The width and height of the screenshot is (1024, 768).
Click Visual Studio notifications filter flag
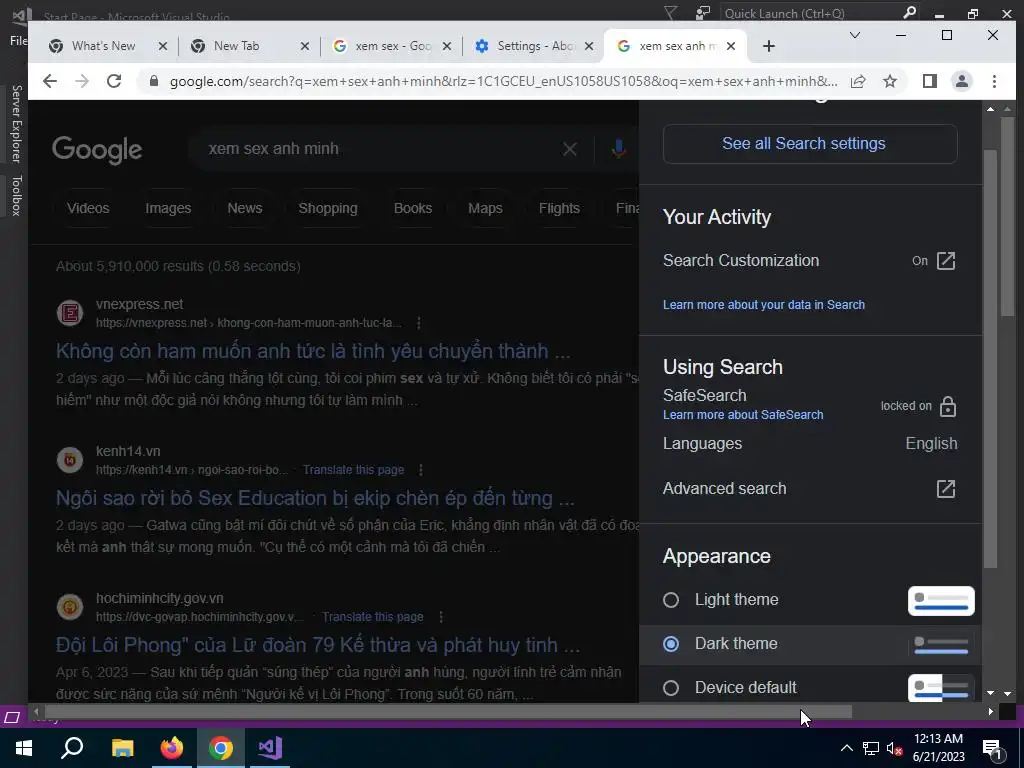671,12
